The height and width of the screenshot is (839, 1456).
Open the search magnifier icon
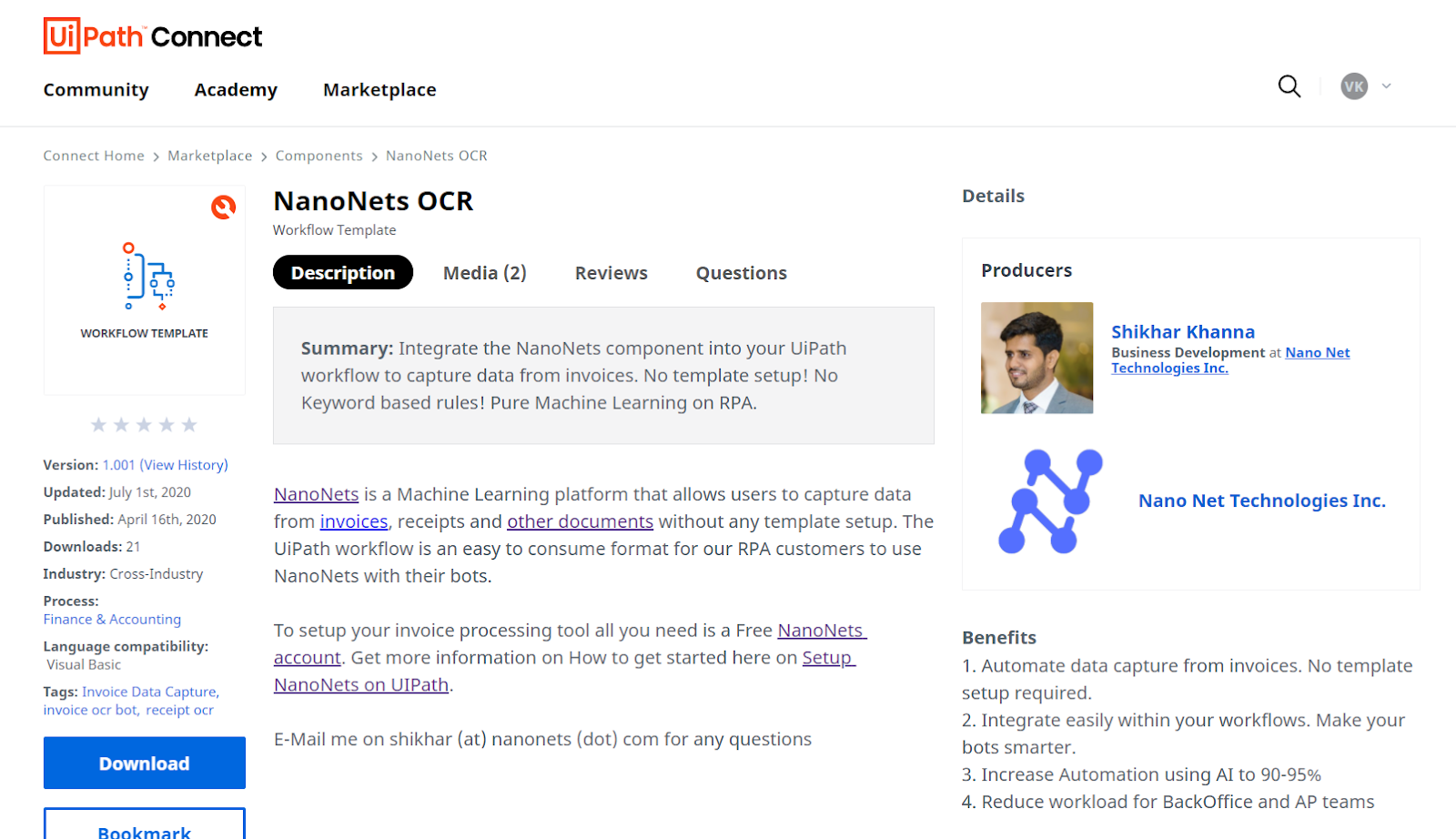tap(1289, 86)
